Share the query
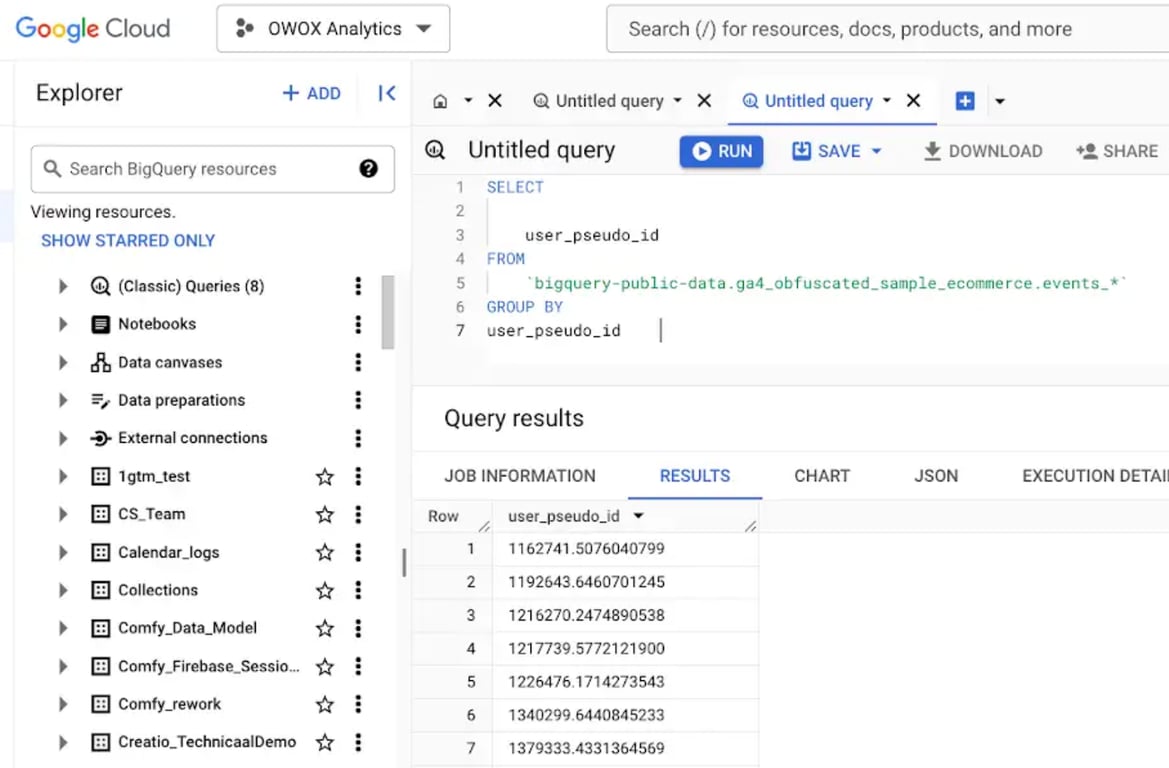The image size is (1169, 768). (x=1117, y=151)
